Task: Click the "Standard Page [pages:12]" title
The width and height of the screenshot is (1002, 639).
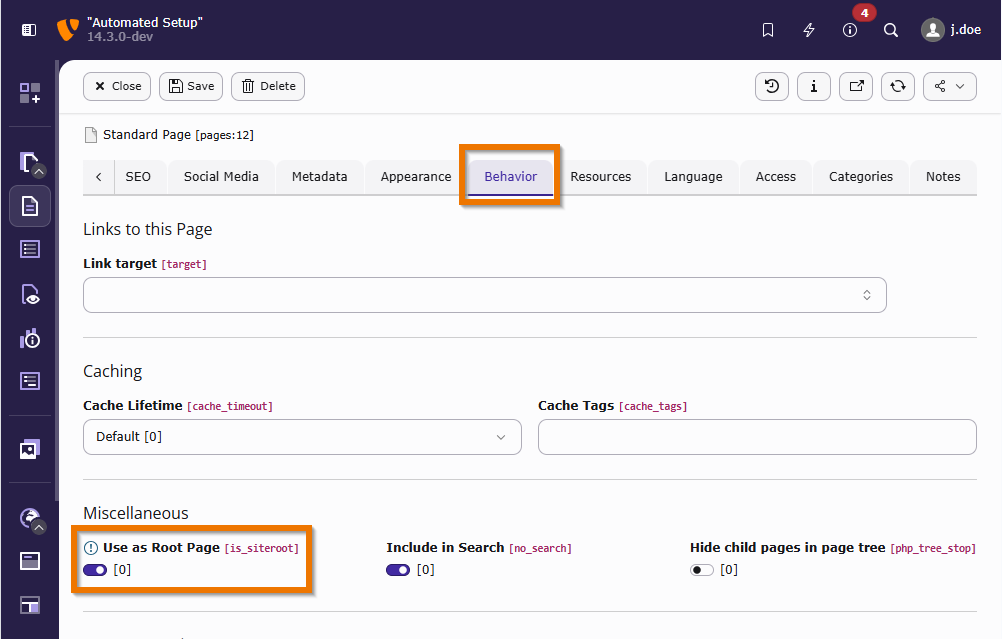Action: tap(178, 135)
